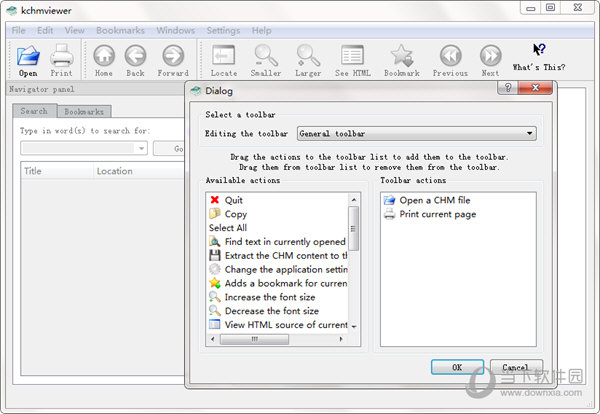
Task: Click Available actions scroll up arrow
Action: (x=354, y=199)
